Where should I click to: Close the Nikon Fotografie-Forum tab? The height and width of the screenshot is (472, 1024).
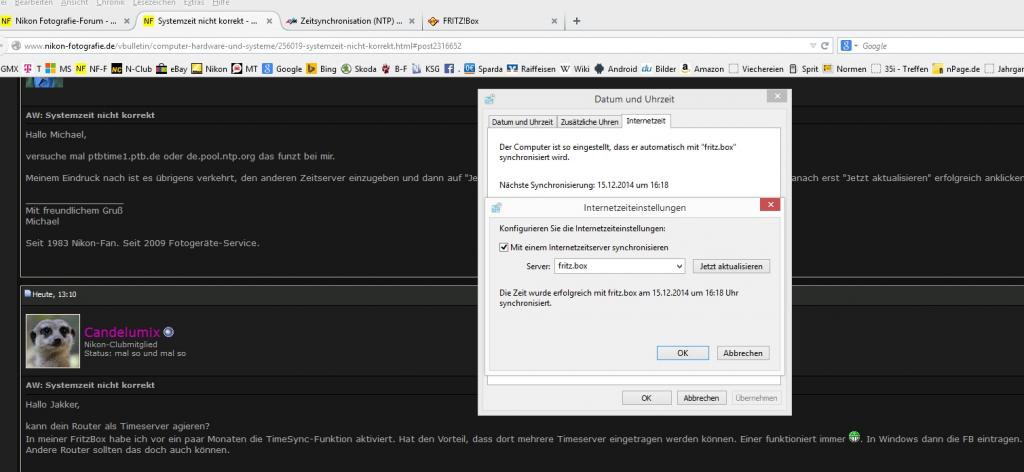127,21
